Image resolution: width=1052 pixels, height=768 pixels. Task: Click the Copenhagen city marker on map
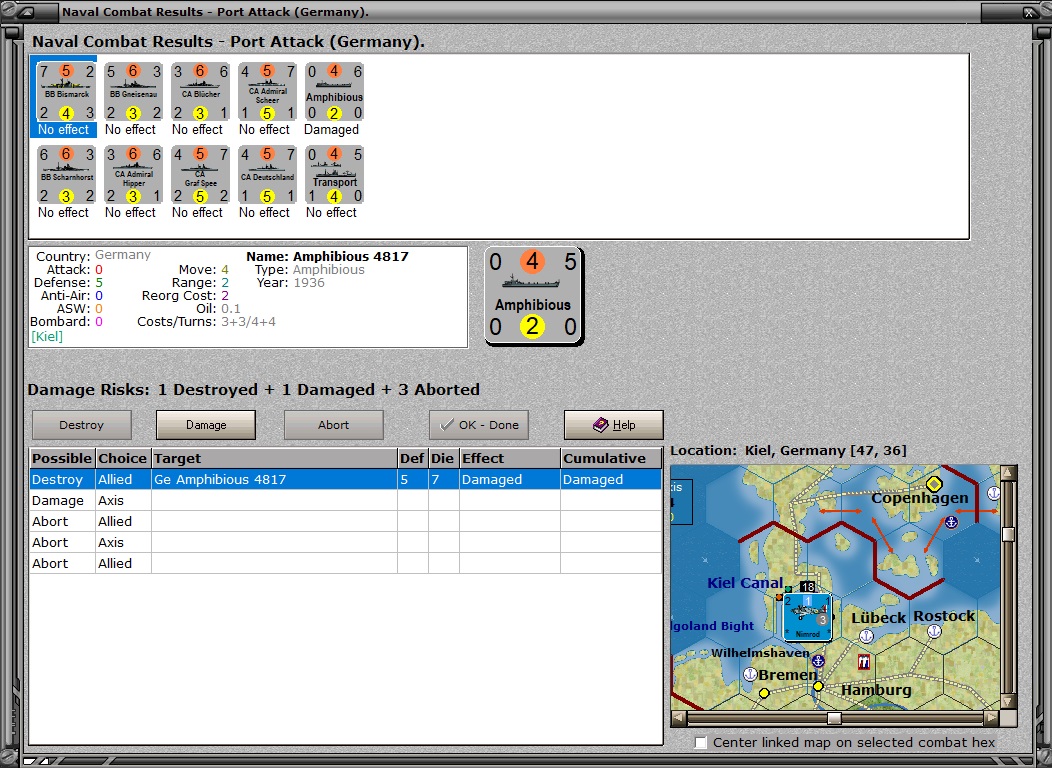tap(933, 483)
